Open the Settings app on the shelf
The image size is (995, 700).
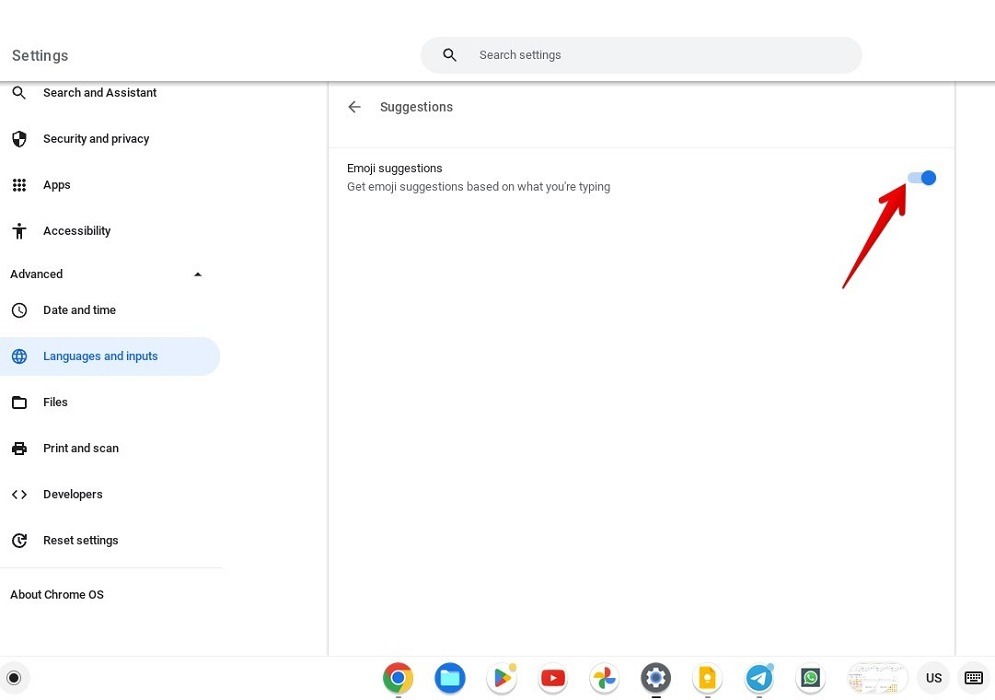click(656, 677)
